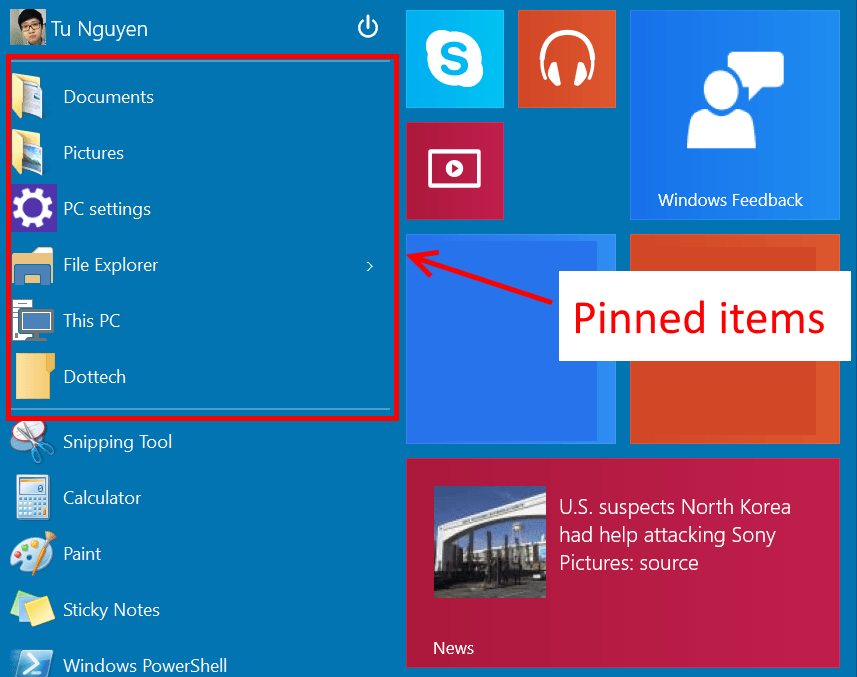Open the Calculator app
The height and width of the screenshot is (677, 857).
(104, 497)
